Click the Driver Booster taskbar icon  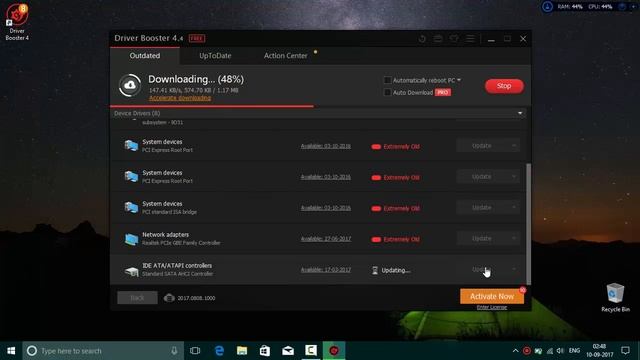[334, 351]
